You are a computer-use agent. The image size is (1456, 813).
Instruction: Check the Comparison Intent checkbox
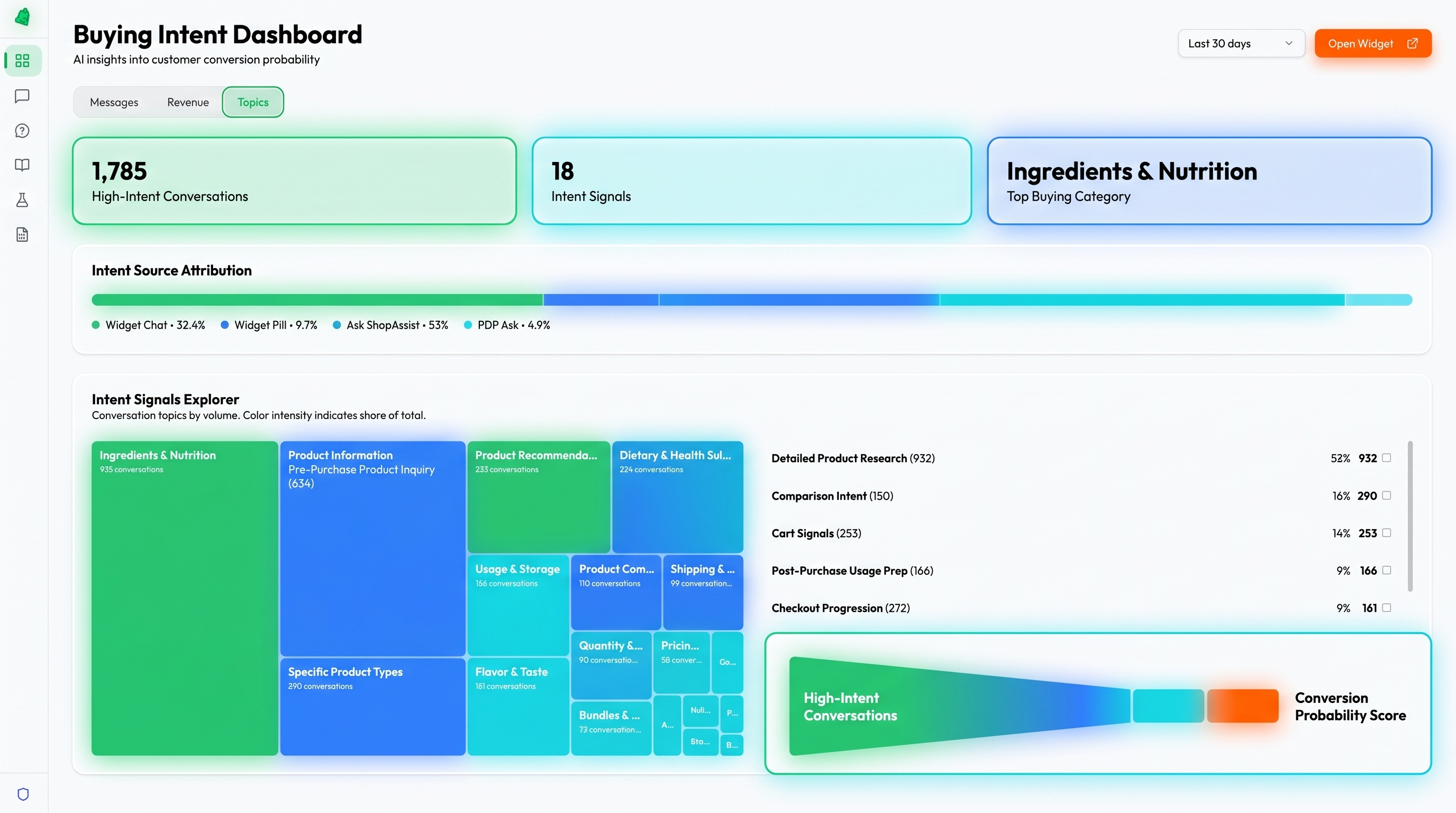1387,495
